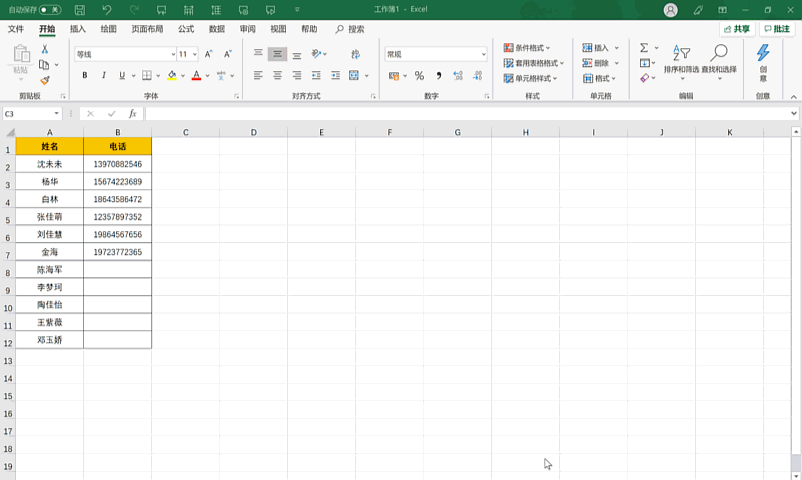
Task: Expand the formula bar
Action: pos(793,114)
